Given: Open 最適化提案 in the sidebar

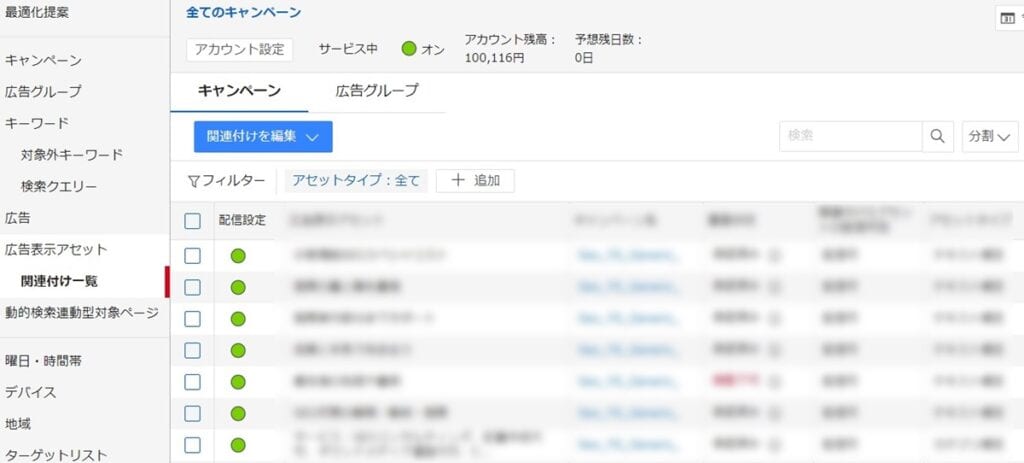Looking at the screenshot, I should click(37, 12).
